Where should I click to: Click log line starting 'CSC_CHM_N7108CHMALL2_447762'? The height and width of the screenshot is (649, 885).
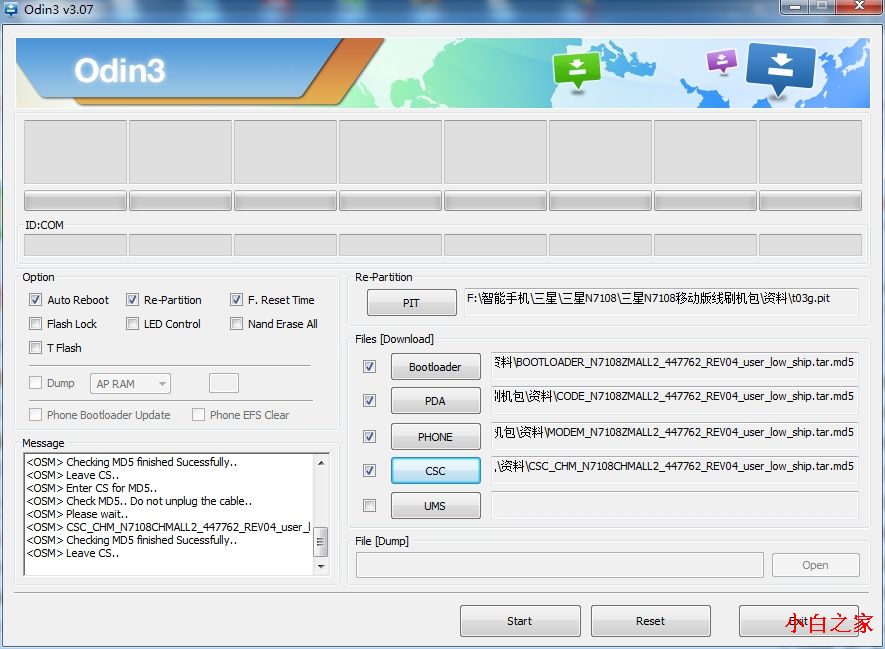[x=168, y=527]
